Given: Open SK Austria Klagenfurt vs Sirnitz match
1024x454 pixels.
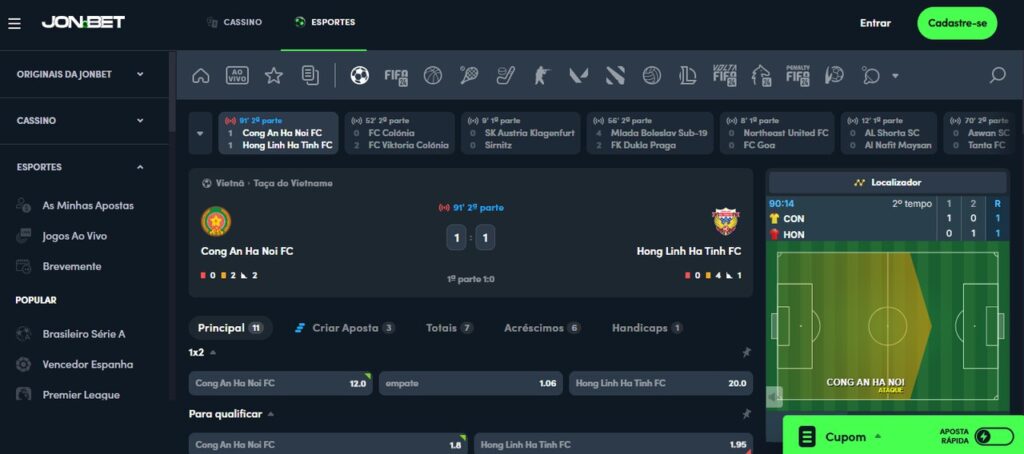Looking at the screenshot, I should coord(520,133).
